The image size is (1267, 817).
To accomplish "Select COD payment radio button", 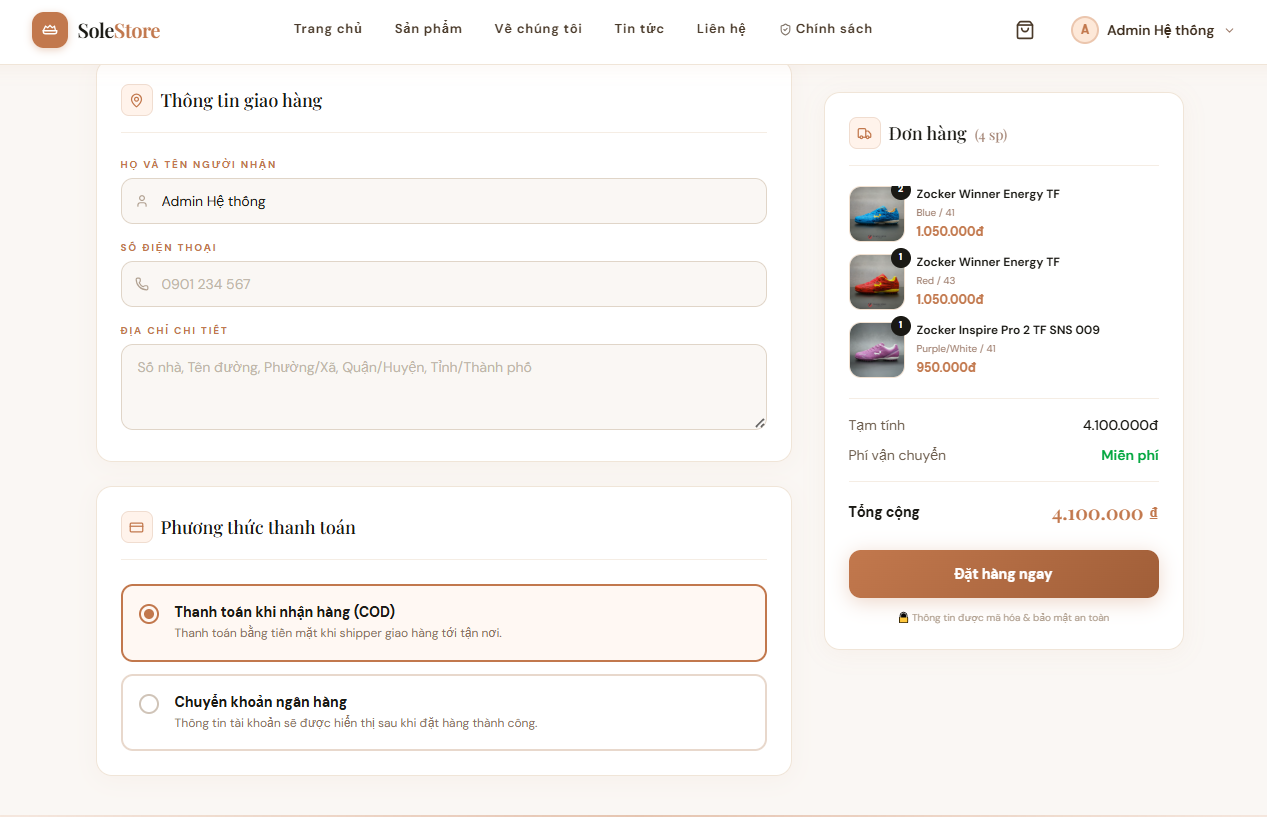I will point(149,613).
